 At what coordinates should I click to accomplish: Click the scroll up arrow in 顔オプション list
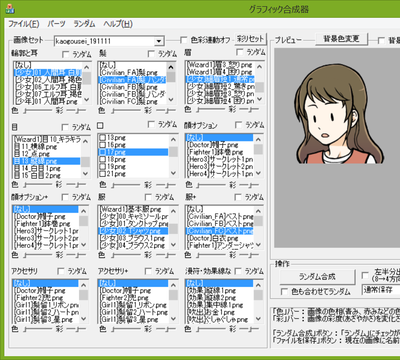pyautogui.click(x=258, y=139)
